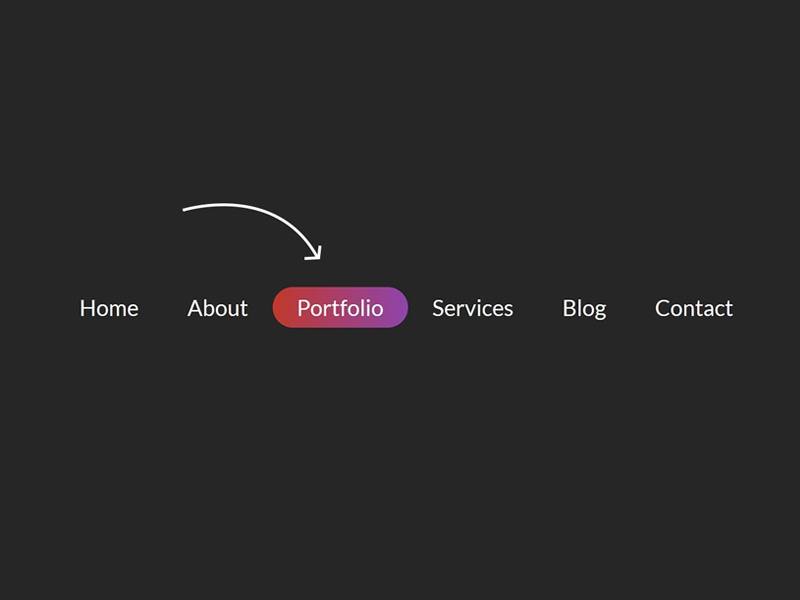Go to the About page
This screenshot has width=800, height=600.
pos(217,308)
